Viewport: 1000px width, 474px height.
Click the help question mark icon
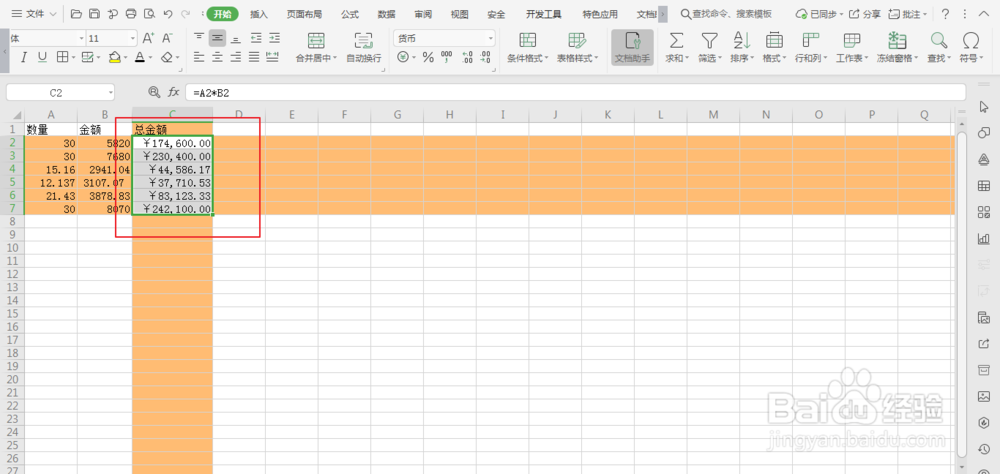pos(945,14)
